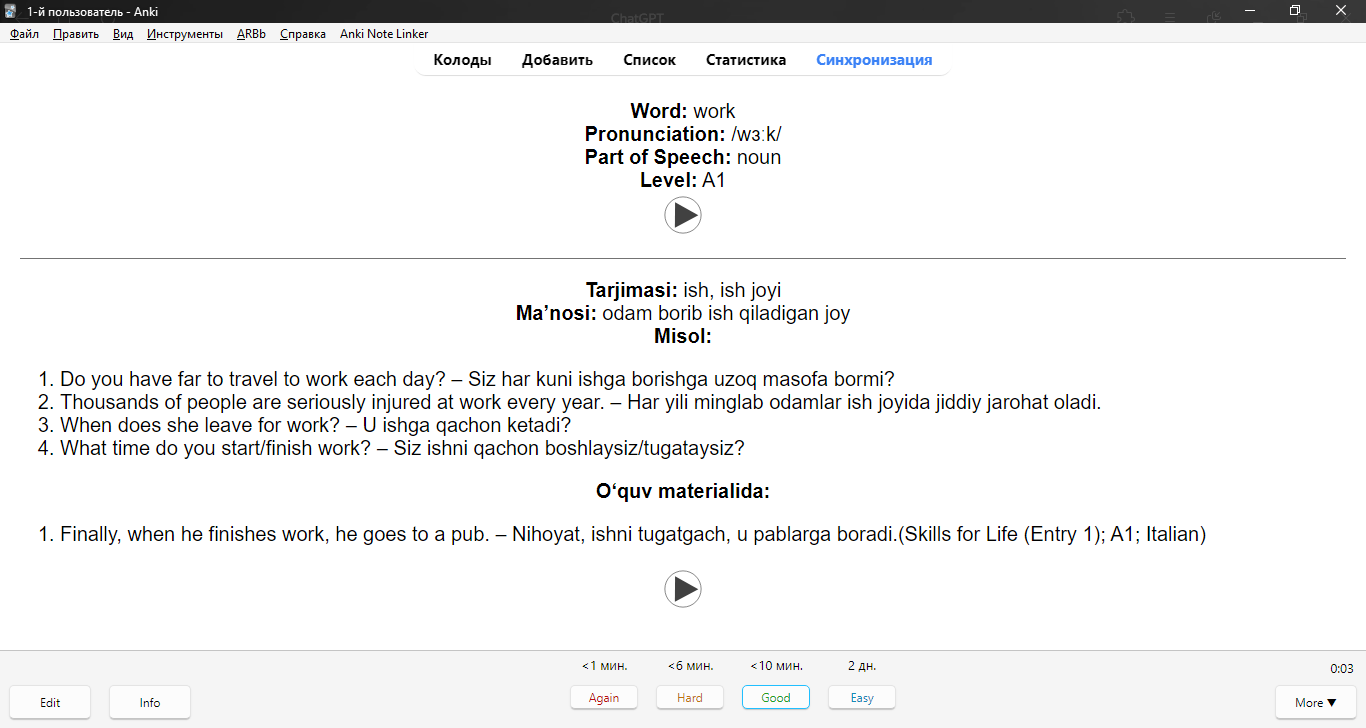Rate the card as Easy
Image resolution: width=1366 pixels, height=728 pixels.
(x=862, y=698)
